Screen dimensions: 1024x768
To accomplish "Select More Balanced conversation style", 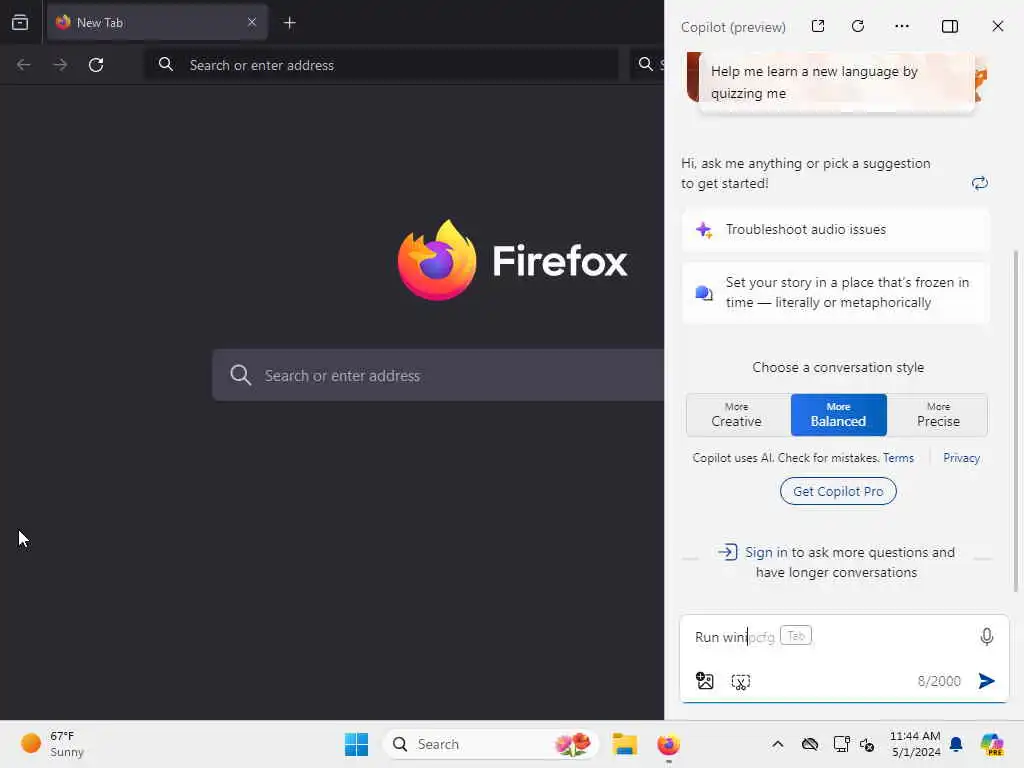I will pyautogui.click(x=839, y=415).
